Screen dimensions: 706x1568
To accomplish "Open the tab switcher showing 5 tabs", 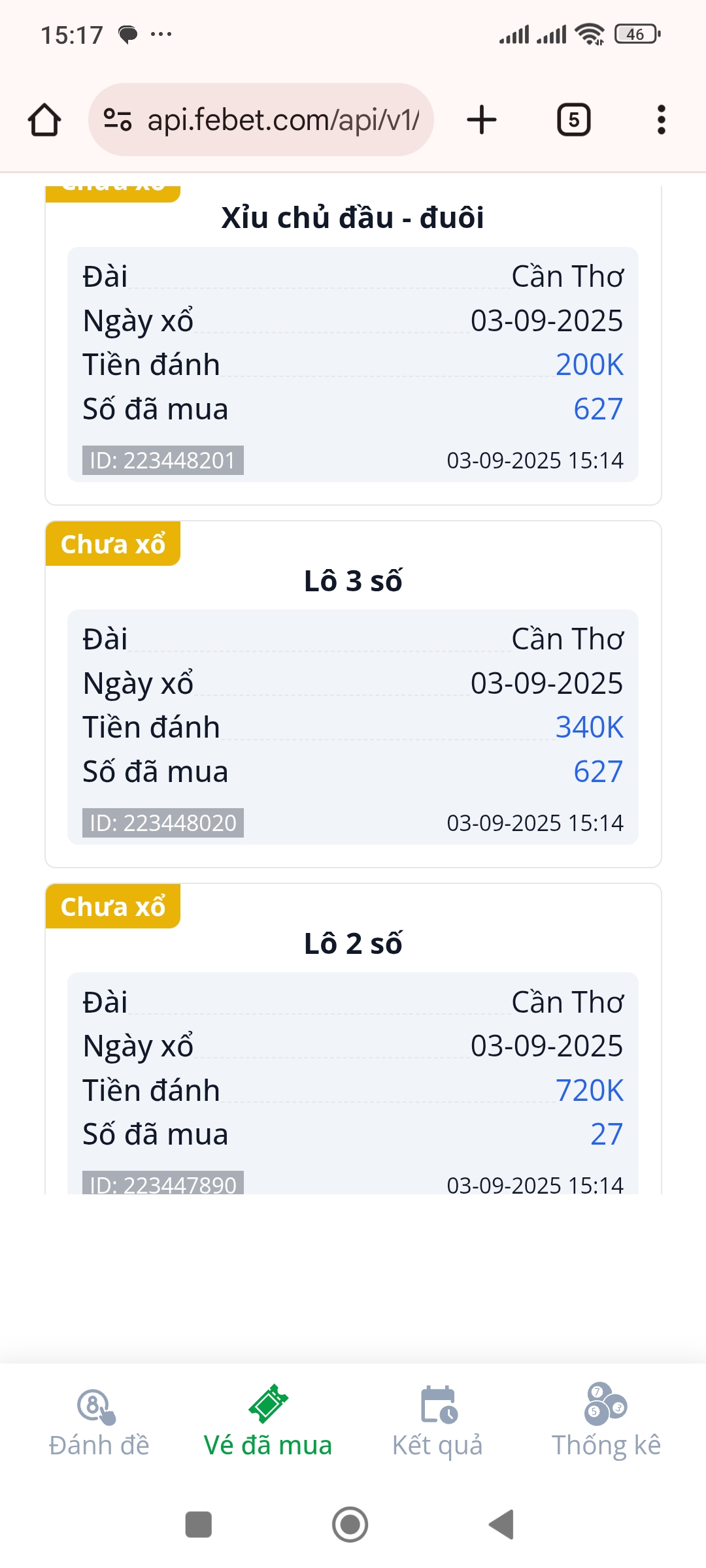I will click(573, 120).
